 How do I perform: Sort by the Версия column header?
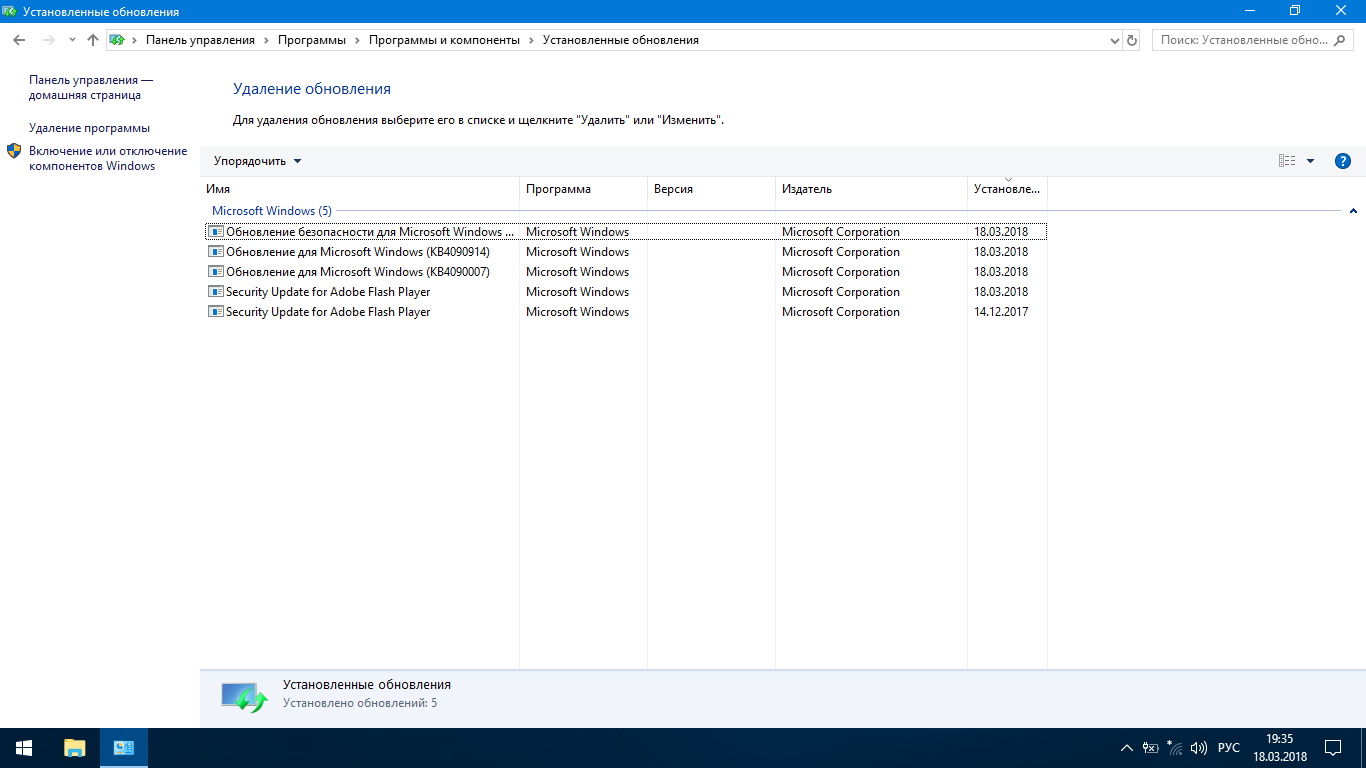[712, 189]
